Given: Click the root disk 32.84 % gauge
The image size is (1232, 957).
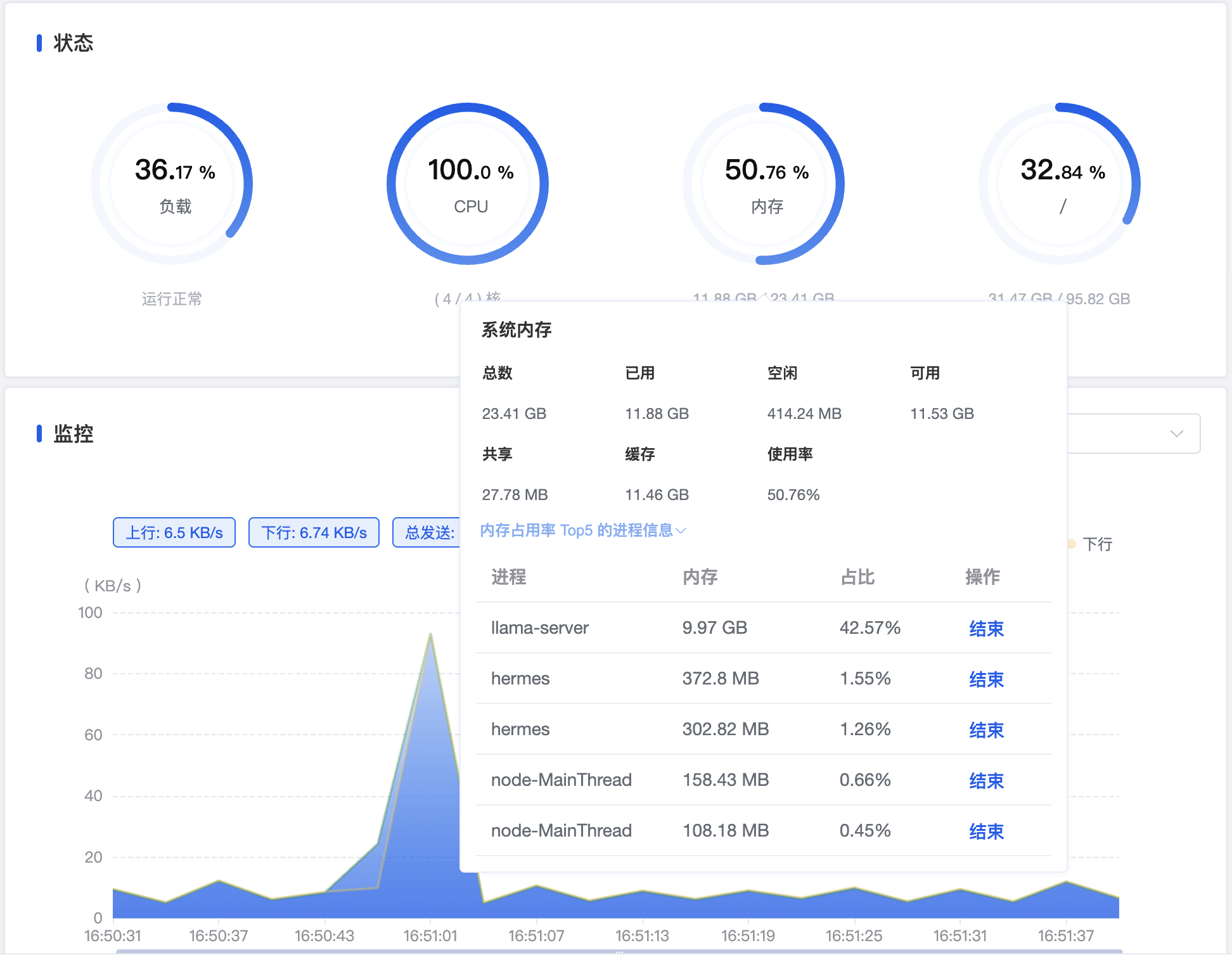Looking at the screenshot, I should [1060, 184].
